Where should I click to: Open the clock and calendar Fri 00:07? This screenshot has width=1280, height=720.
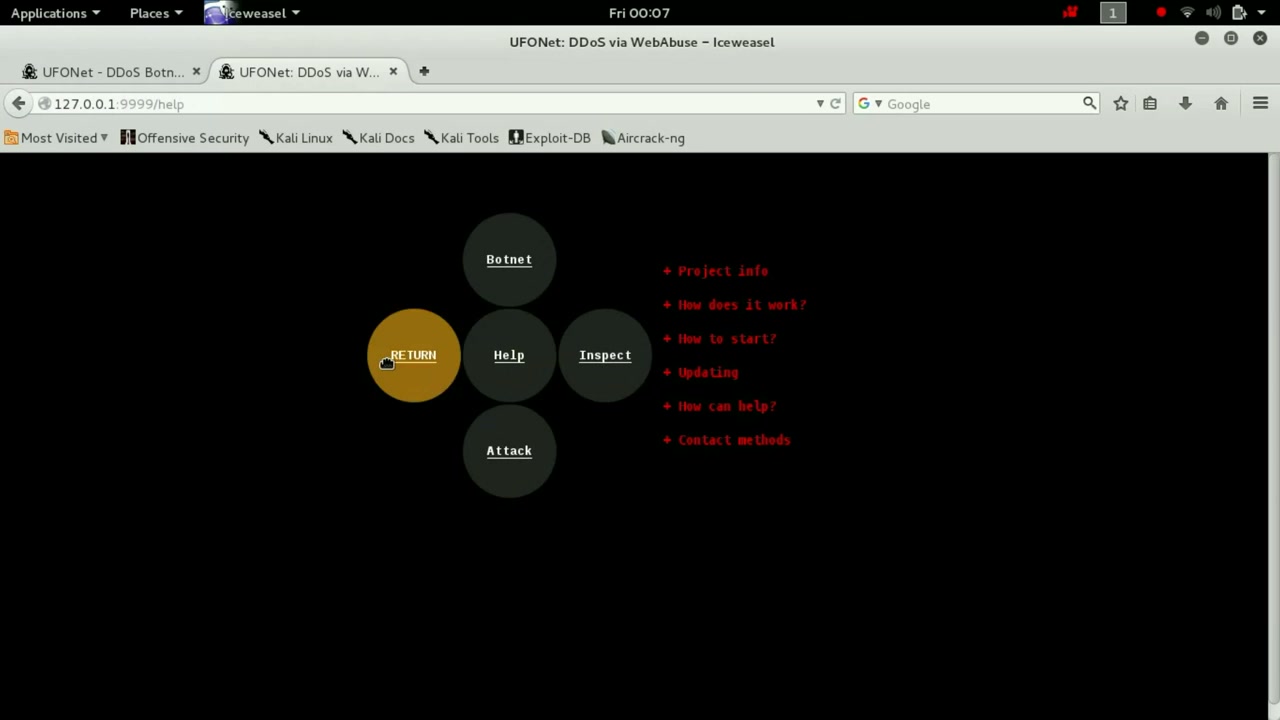pyautogui.click(x=639, y=13)
